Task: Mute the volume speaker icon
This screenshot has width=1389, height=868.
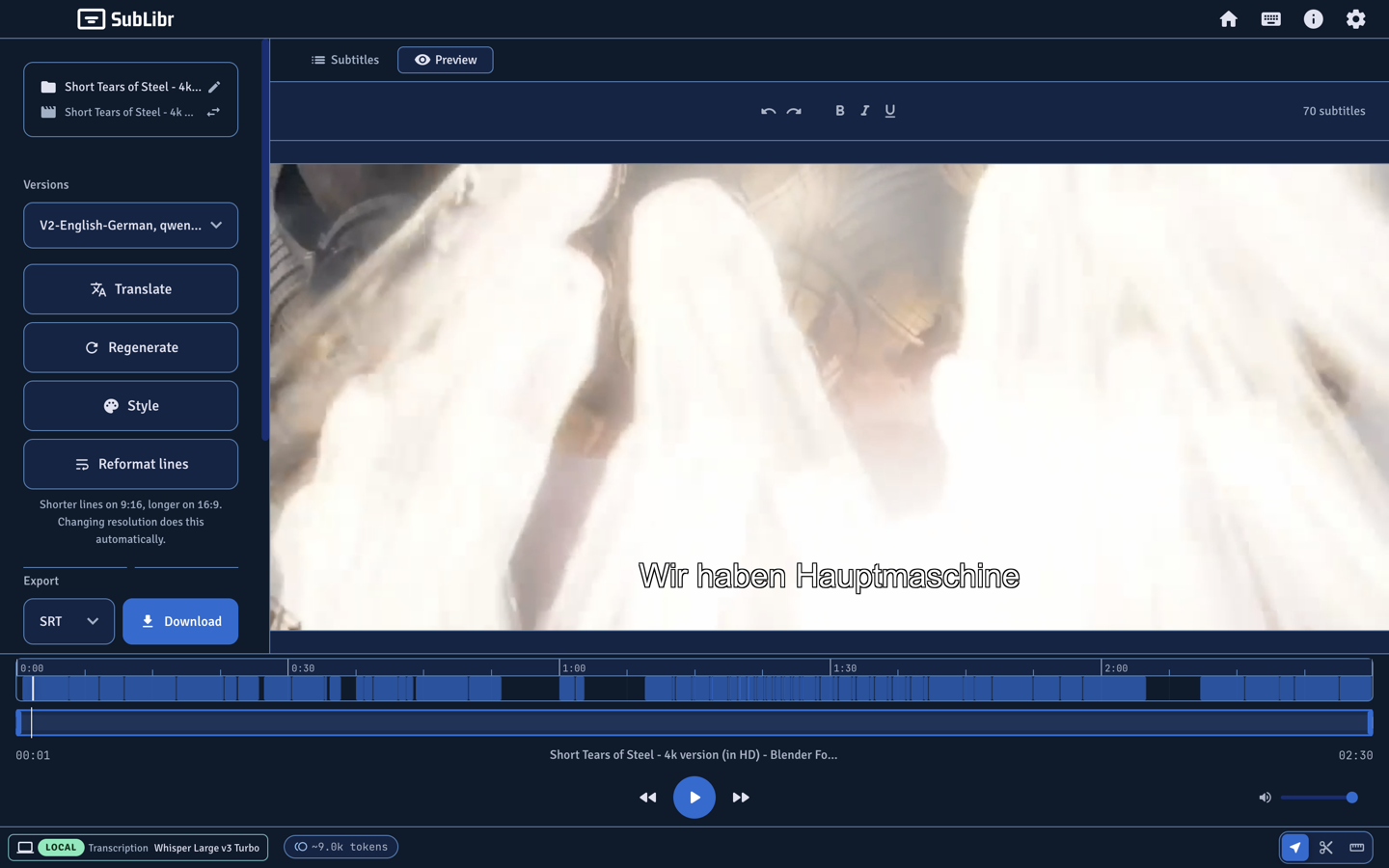Action: 1265,798
